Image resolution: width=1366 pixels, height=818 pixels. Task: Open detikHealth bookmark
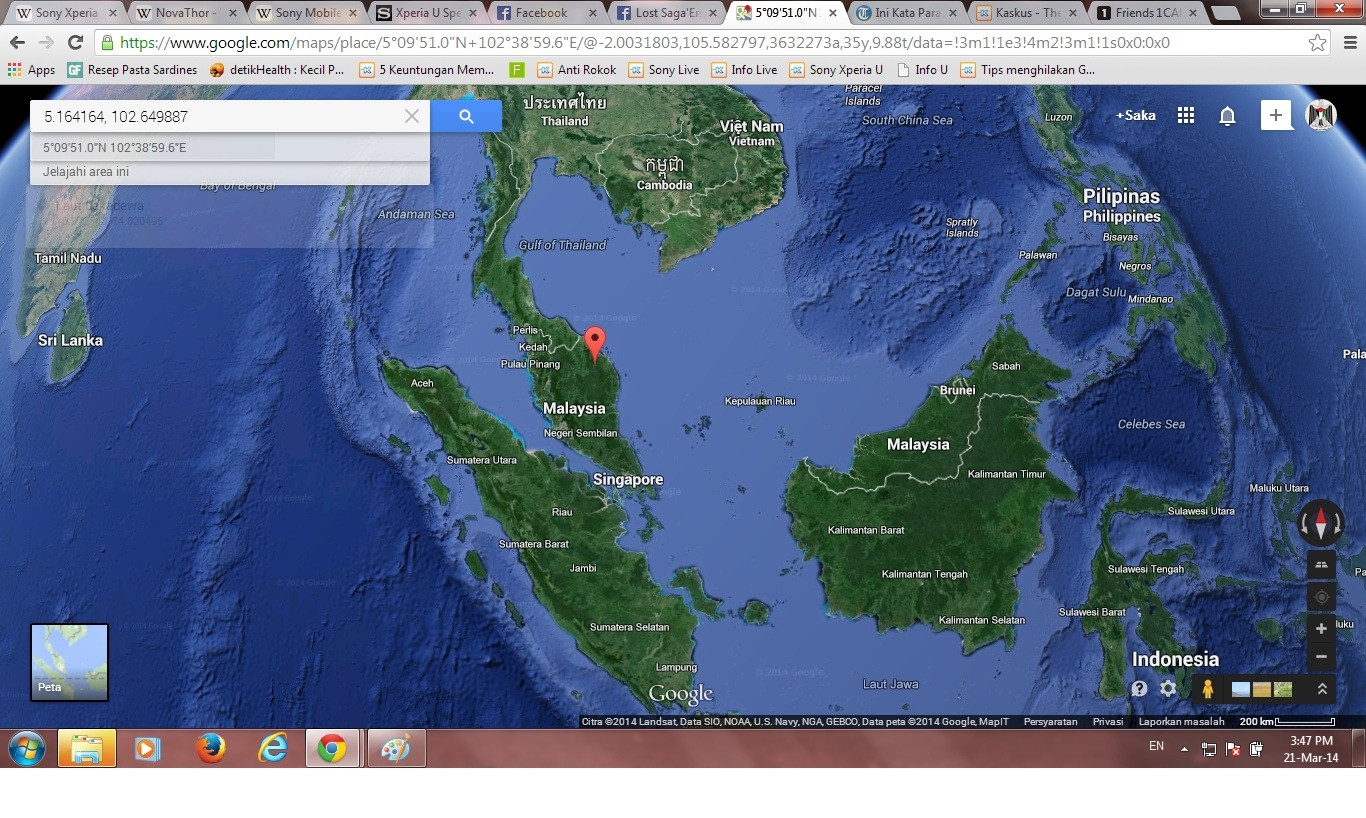277,70
